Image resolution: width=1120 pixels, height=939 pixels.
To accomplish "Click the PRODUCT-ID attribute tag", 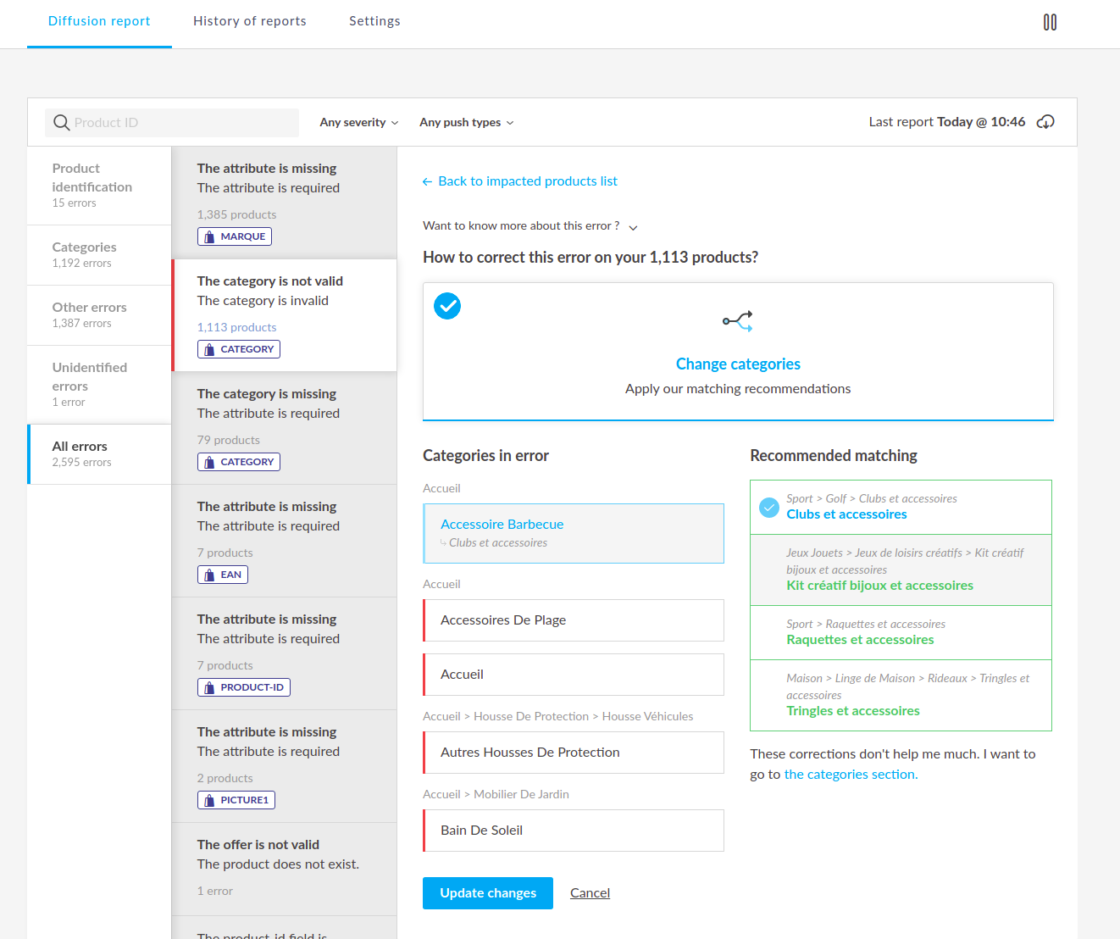I will (x=244, y=688).
